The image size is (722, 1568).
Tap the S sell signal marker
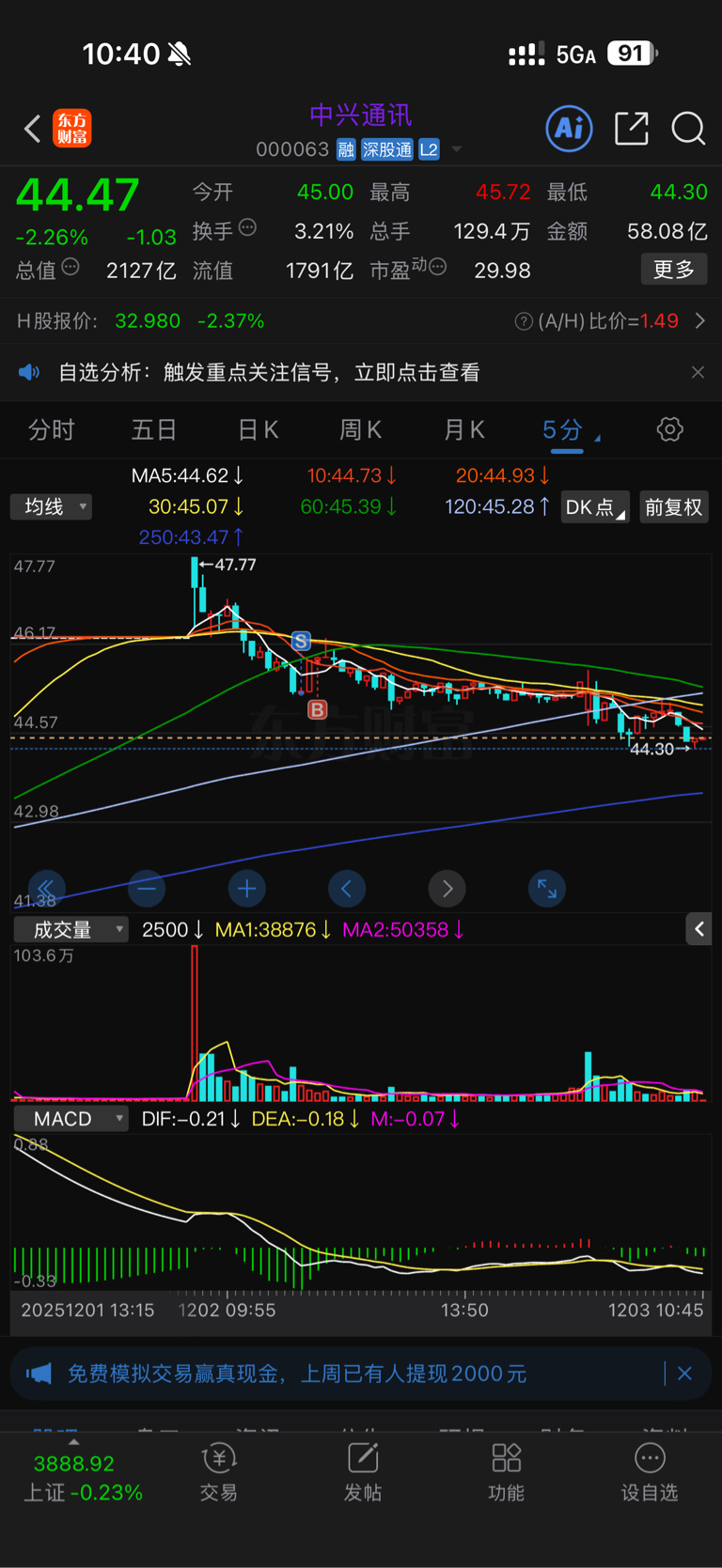pyautogui.click(x=301, y=641)
